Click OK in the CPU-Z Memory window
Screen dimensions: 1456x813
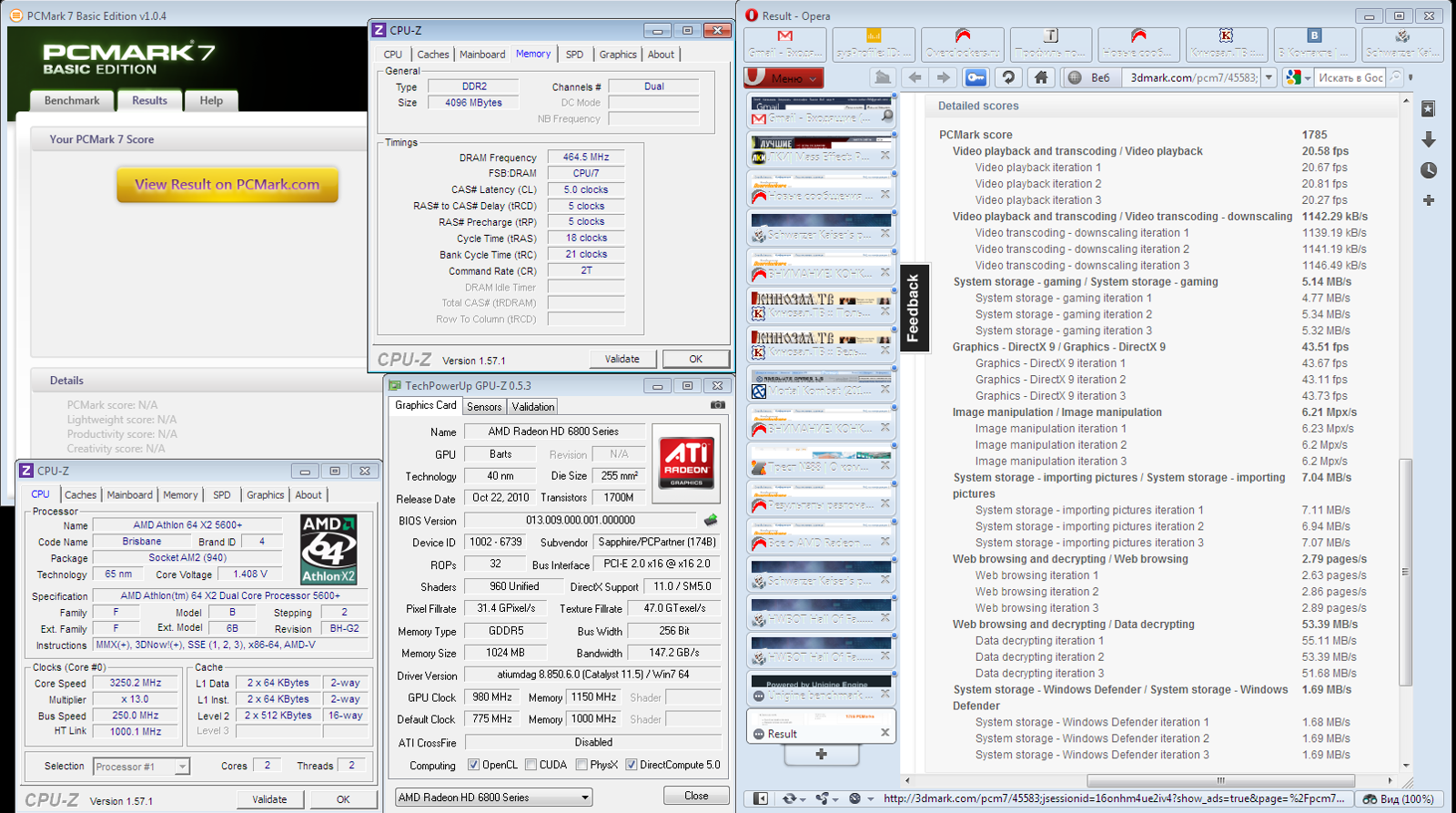(696, 359)
